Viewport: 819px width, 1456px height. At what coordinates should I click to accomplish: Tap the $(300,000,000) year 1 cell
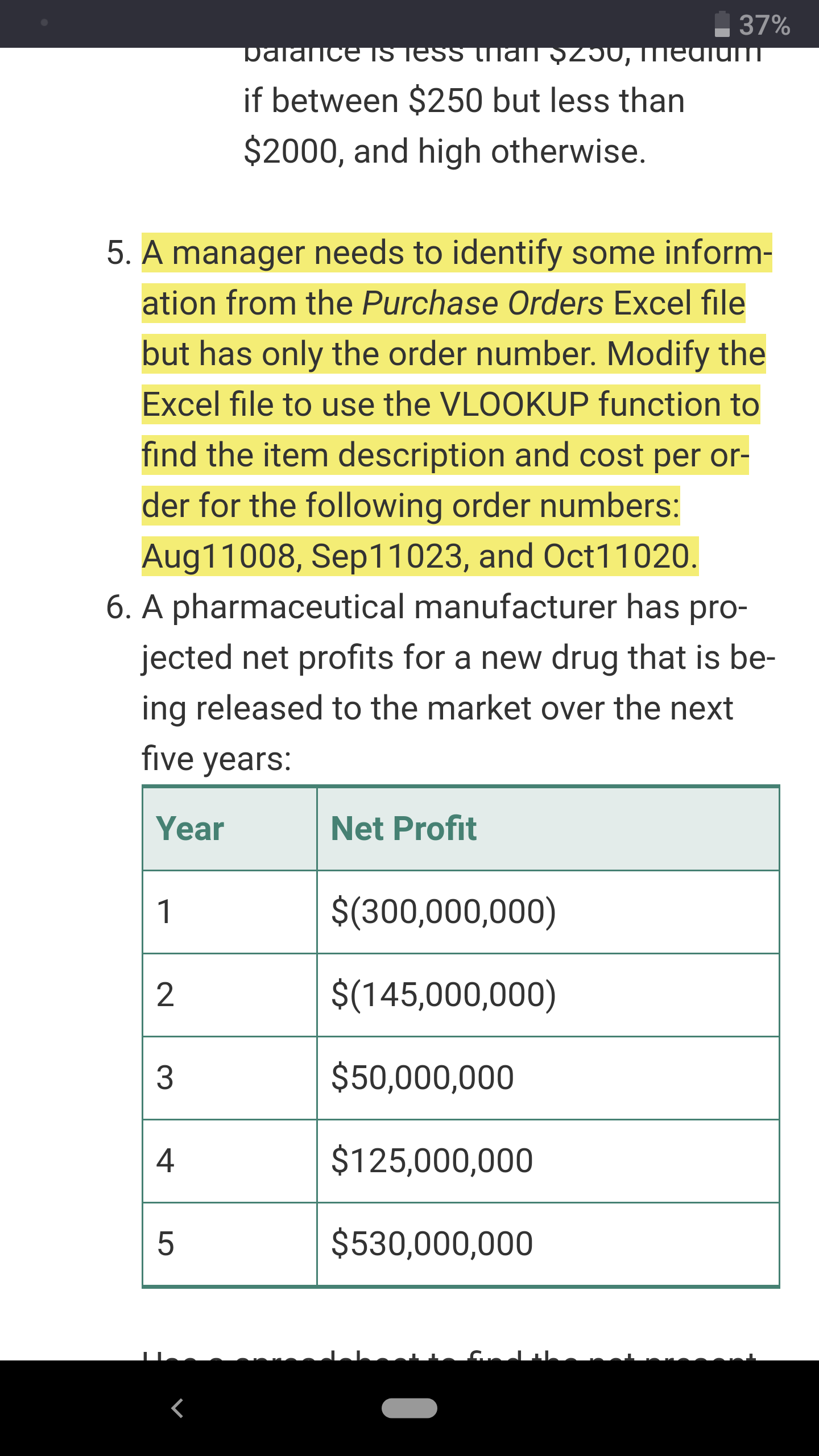click(548, 912)
